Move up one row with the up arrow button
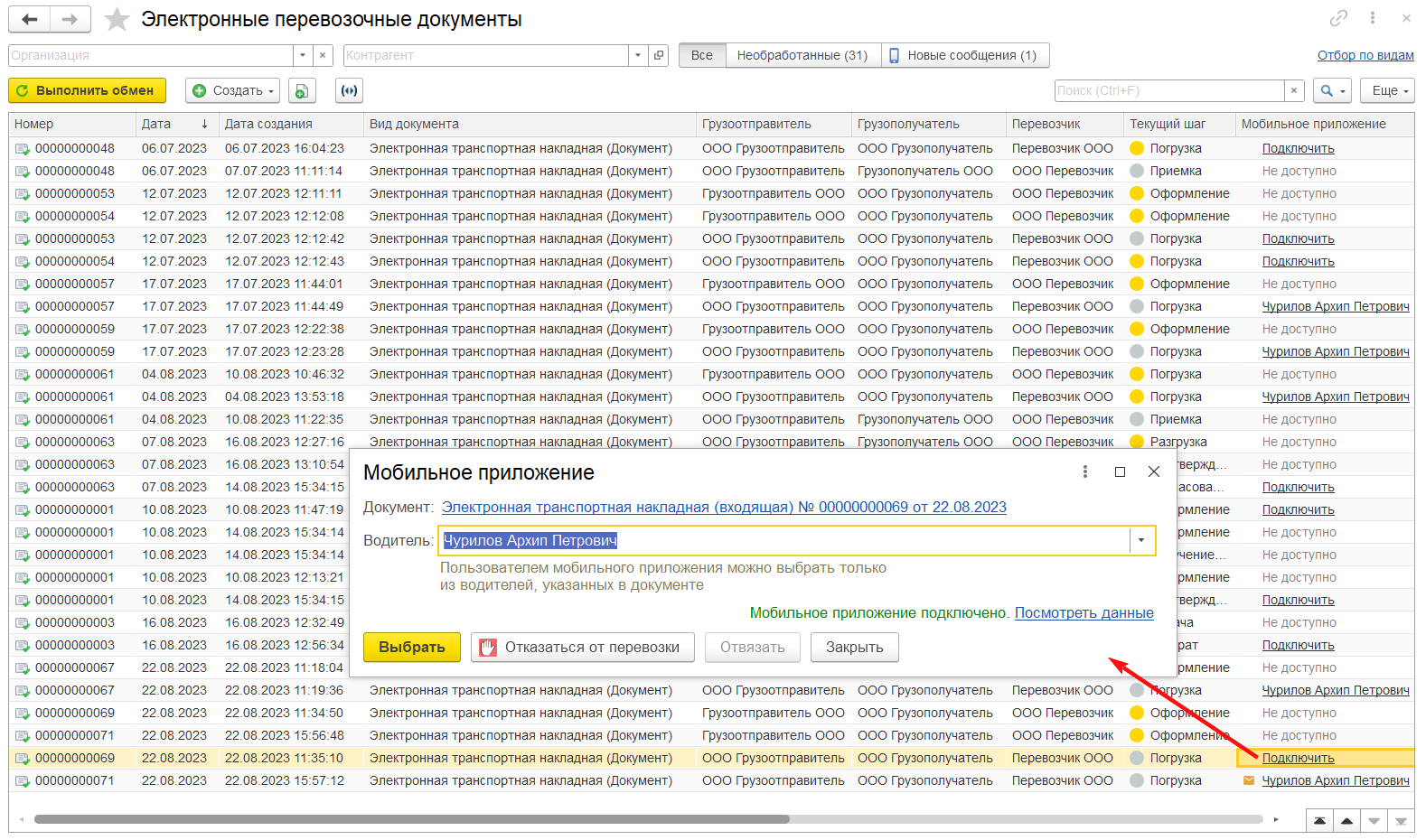The image size is (1426, 840). [x=1346, y=820]
